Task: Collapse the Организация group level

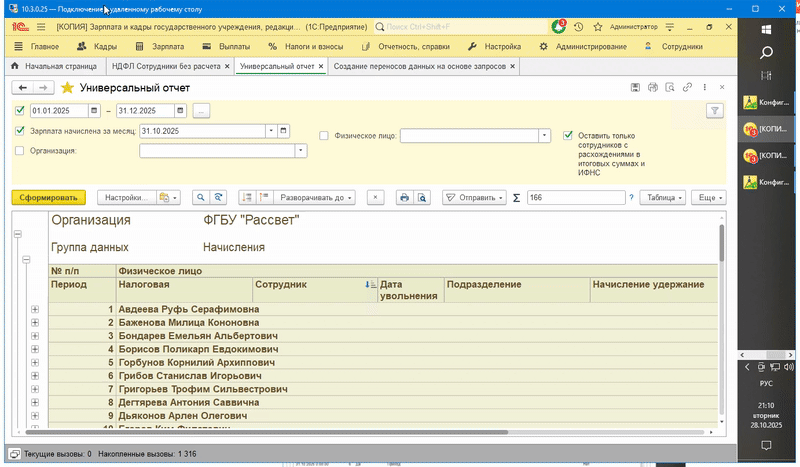Action: 18,234
